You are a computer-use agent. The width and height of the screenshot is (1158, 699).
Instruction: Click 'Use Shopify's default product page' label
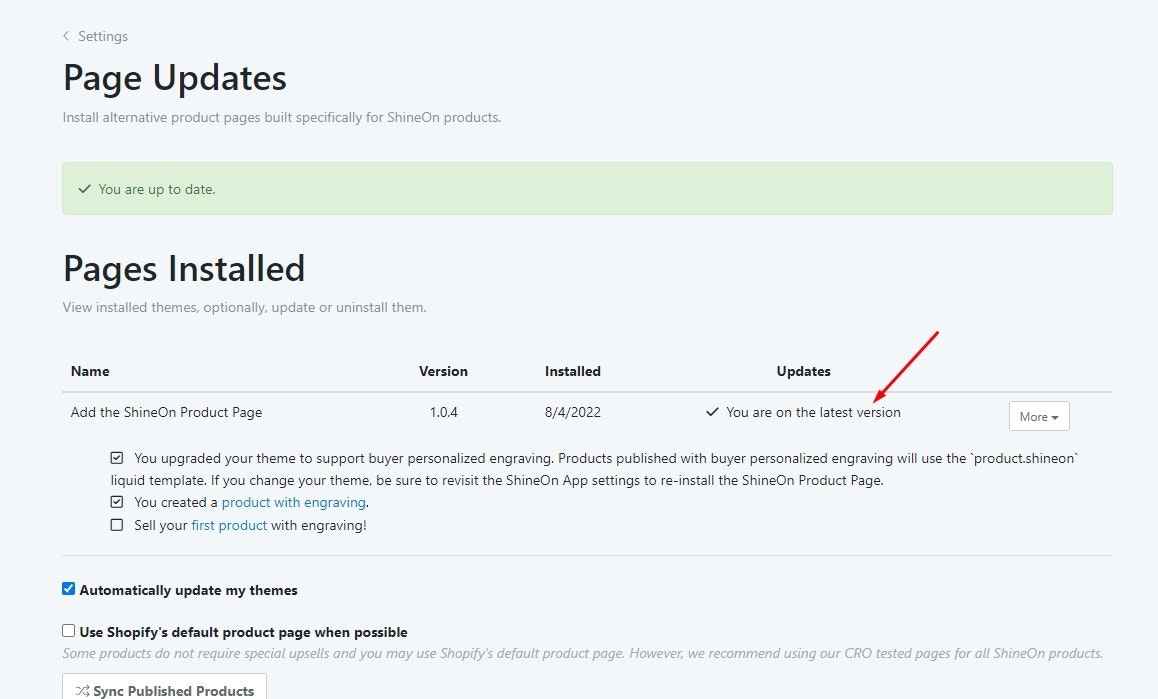244,632
